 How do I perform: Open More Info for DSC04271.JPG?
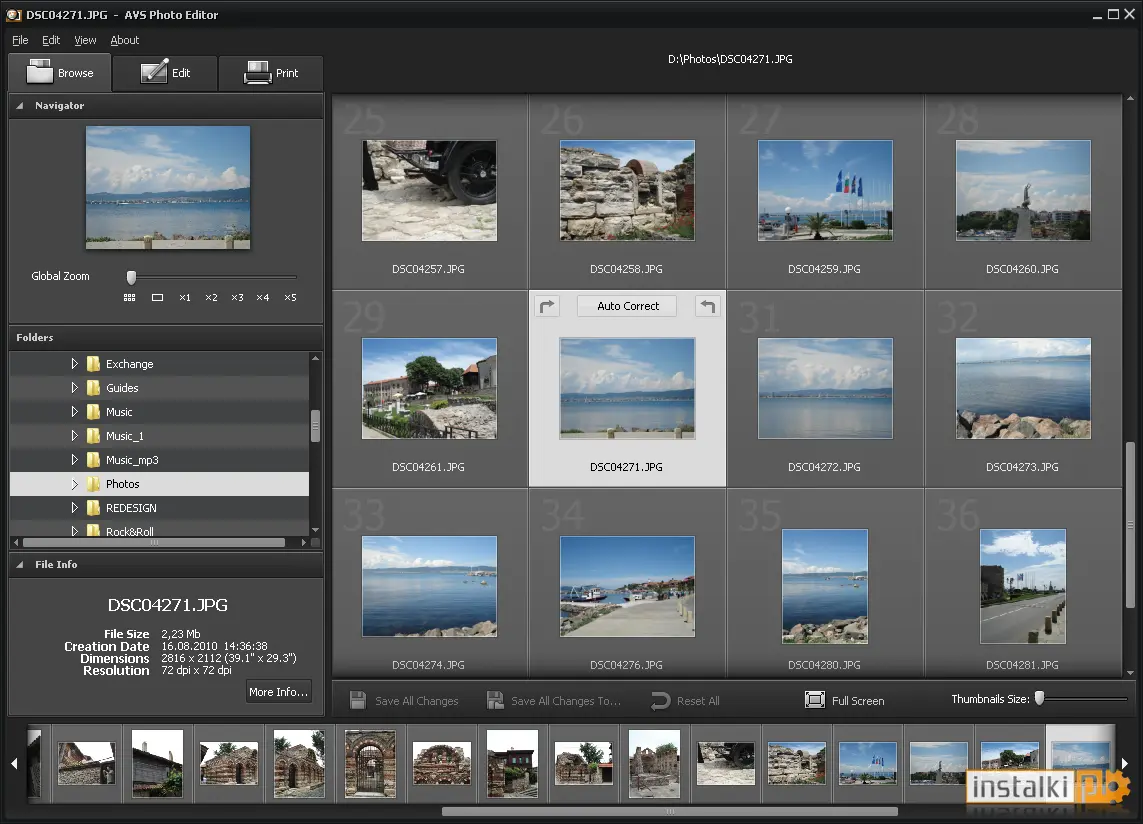[278, 692]
